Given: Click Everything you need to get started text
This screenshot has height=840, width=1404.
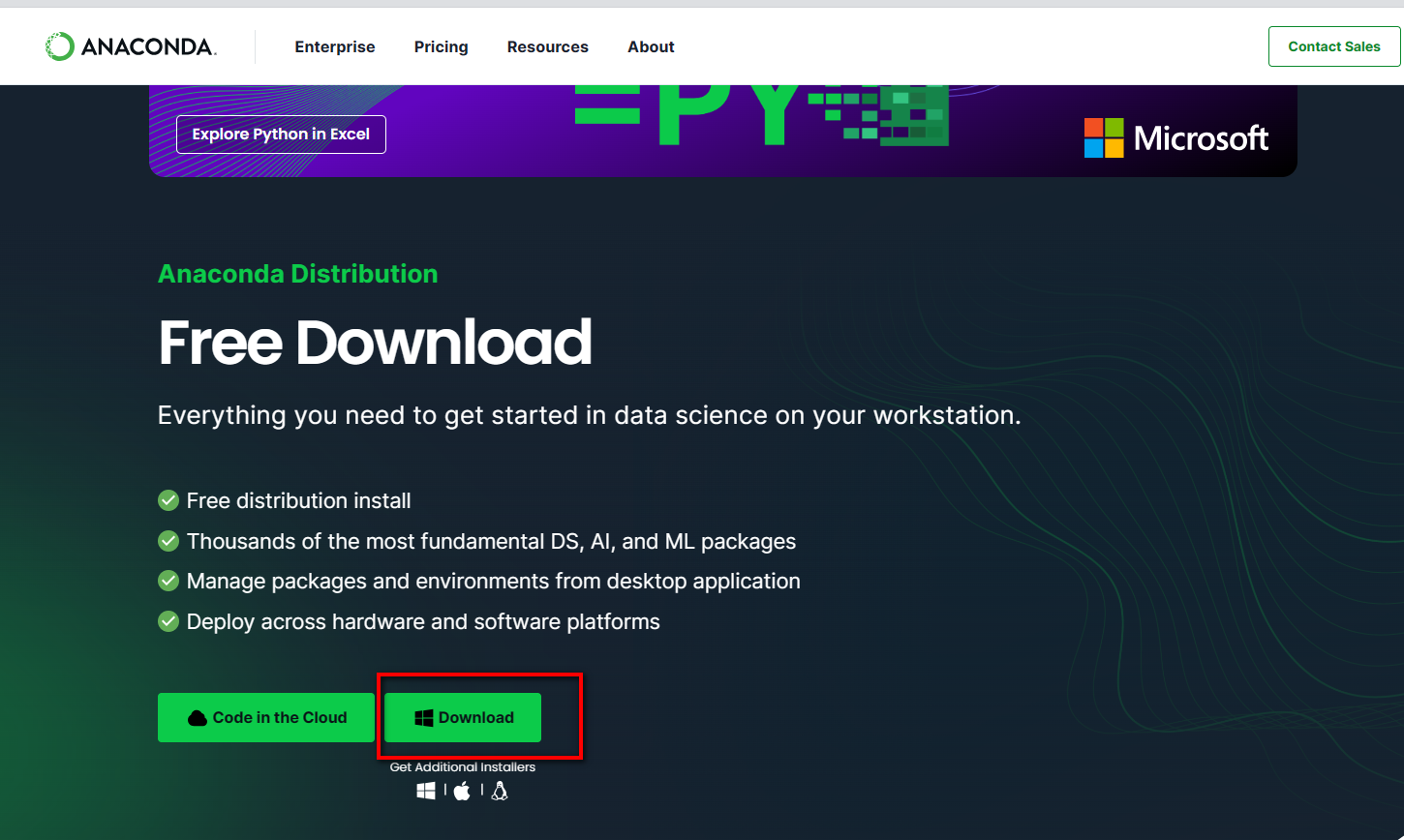Looking at the screenshot, I should pyautogui.click(x=590, y=416).
